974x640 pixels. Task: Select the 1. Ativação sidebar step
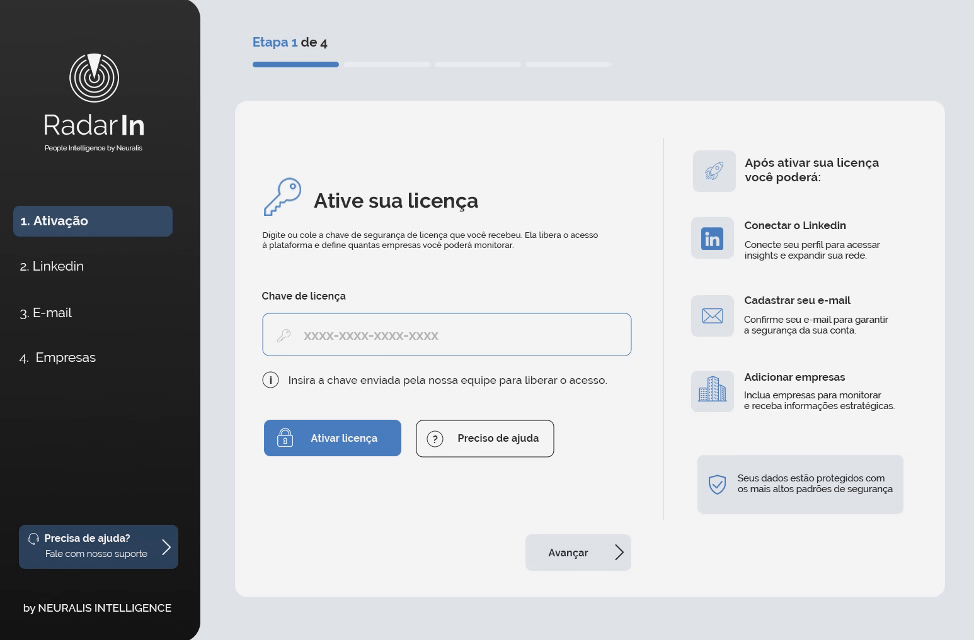click(x=93, y=221)
